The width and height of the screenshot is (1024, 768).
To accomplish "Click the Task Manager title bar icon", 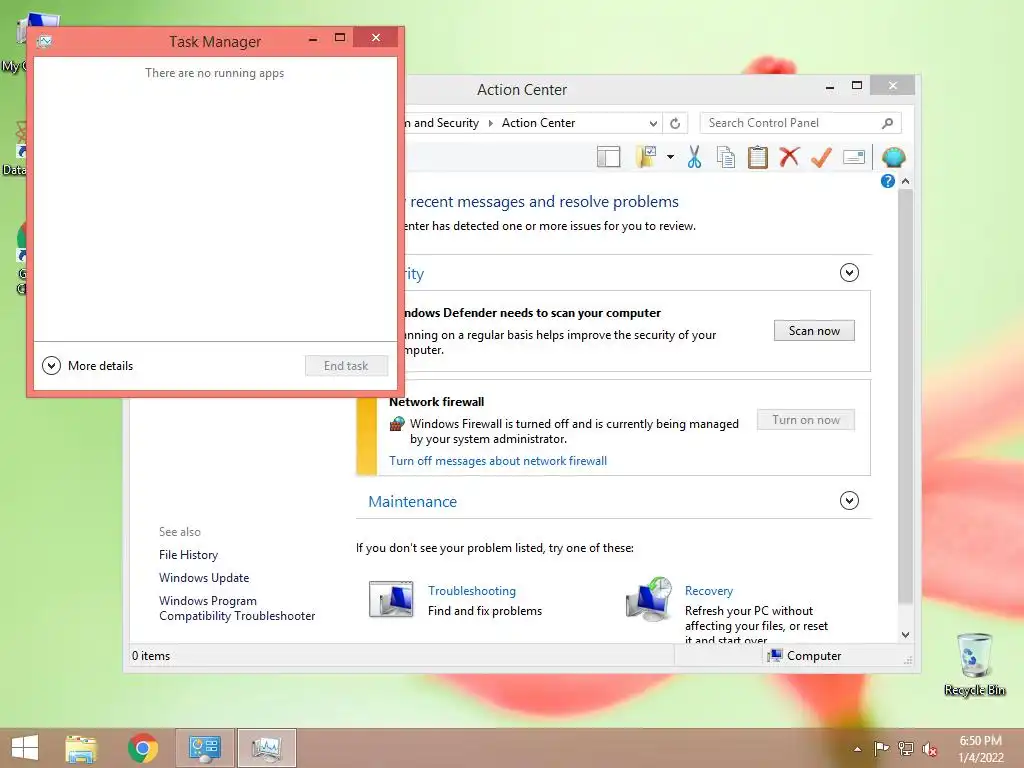I will tap(44, 42).
